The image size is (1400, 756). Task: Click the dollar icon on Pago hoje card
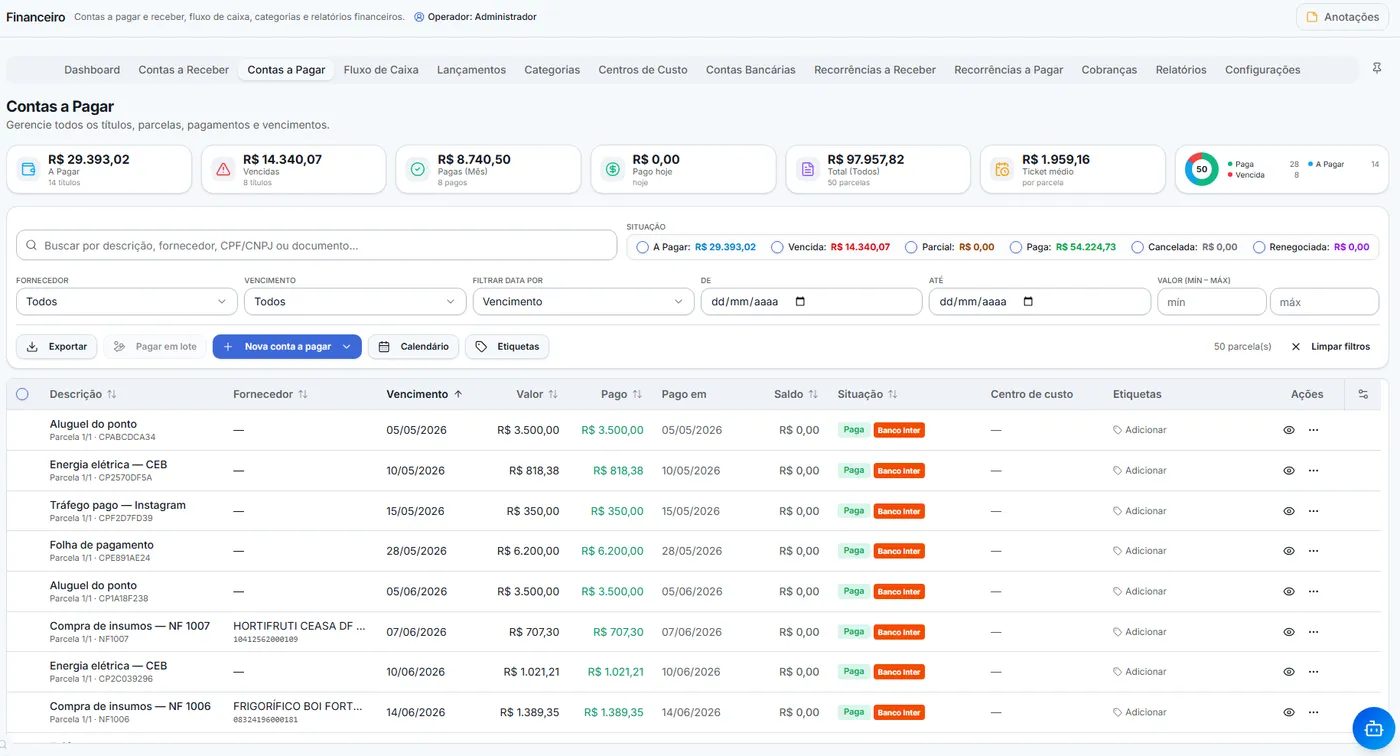point(613,169)
